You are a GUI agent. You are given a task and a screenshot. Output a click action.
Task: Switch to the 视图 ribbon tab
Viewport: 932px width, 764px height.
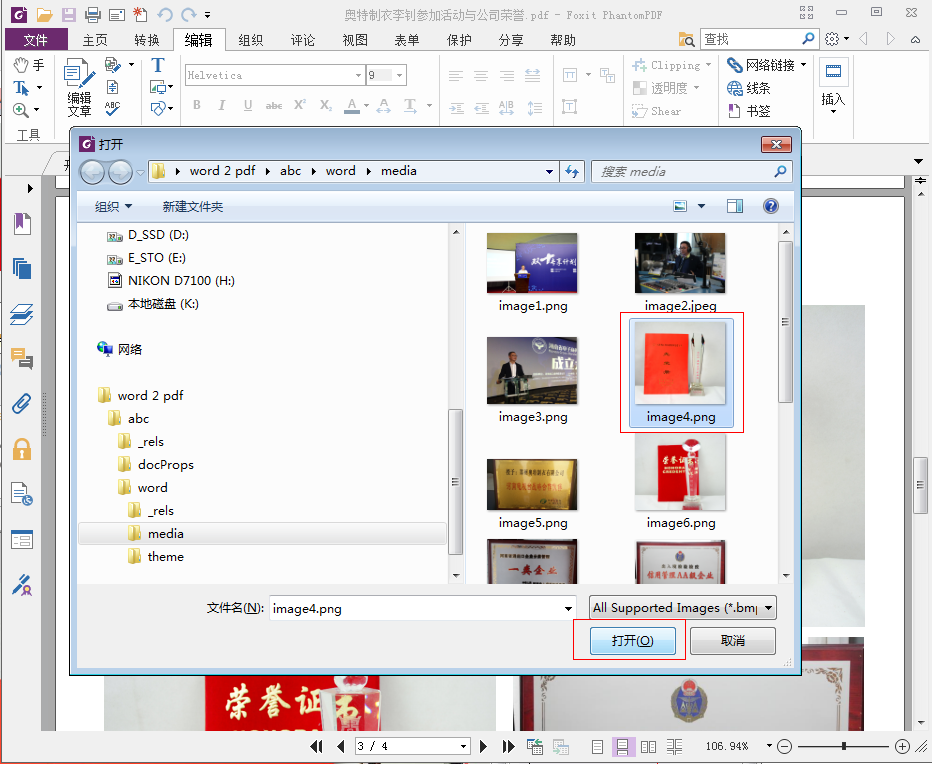click(x=355, y=40)
